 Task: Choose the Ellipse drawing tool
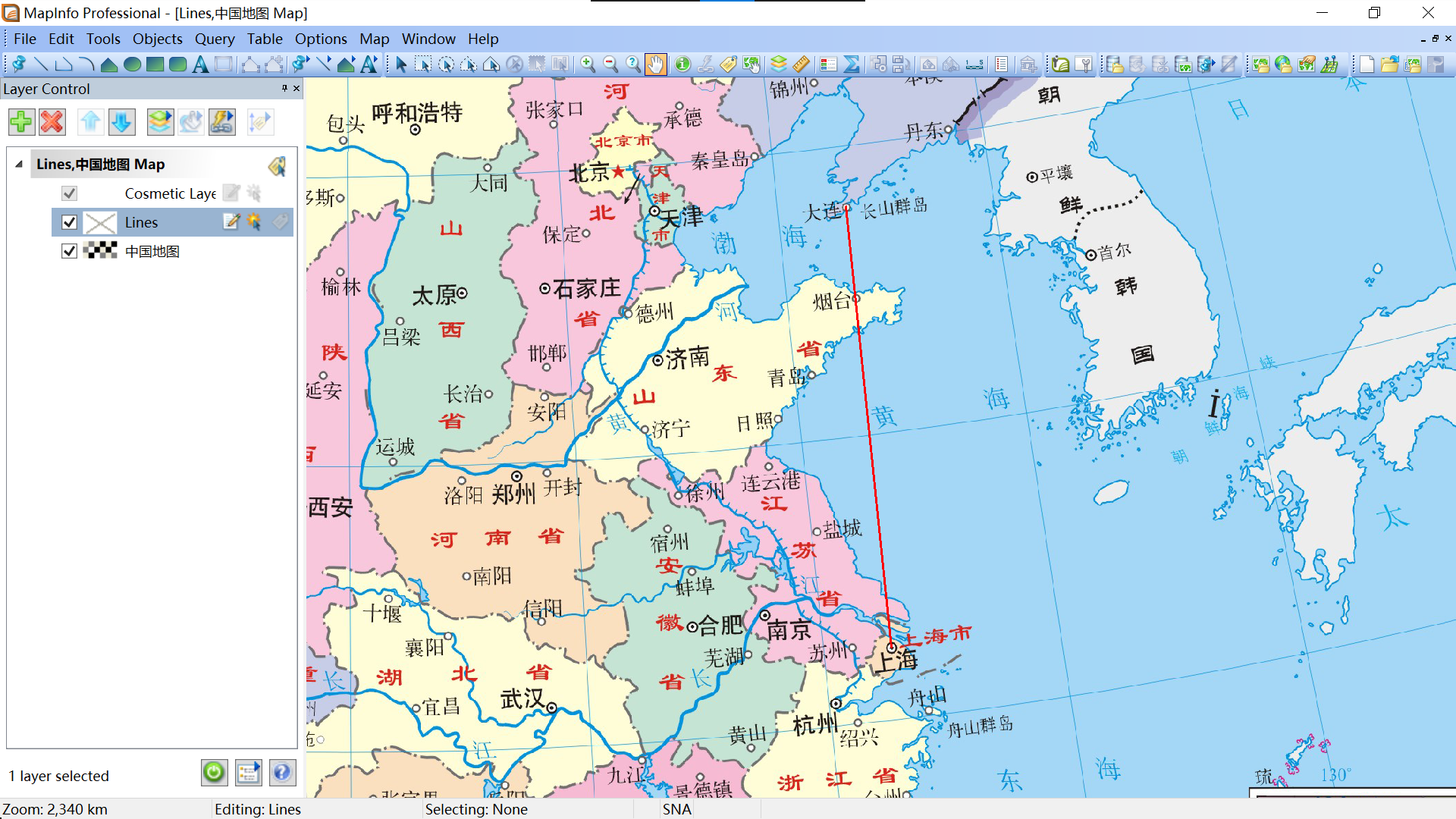pos(132,64)
